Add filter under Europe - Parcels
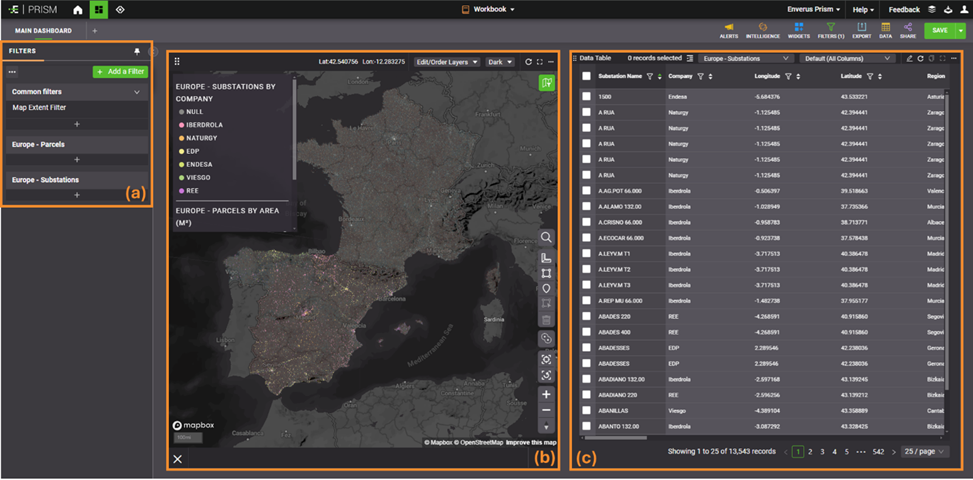 [x=77, y=159]
